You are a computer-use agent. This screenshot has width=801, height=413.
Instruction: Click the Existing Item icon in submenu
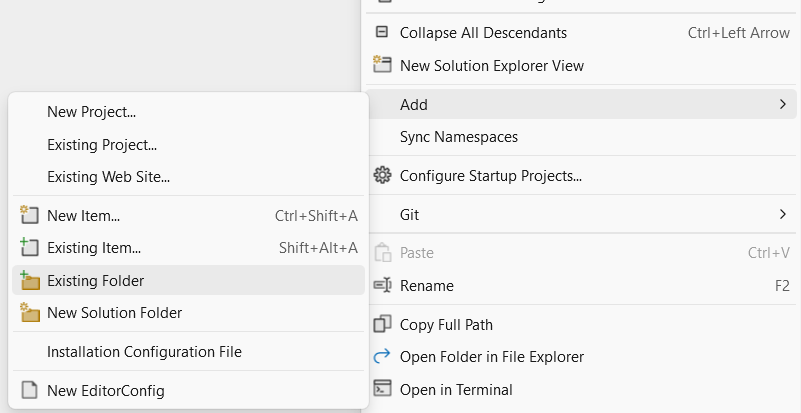[x=29, y=247]
